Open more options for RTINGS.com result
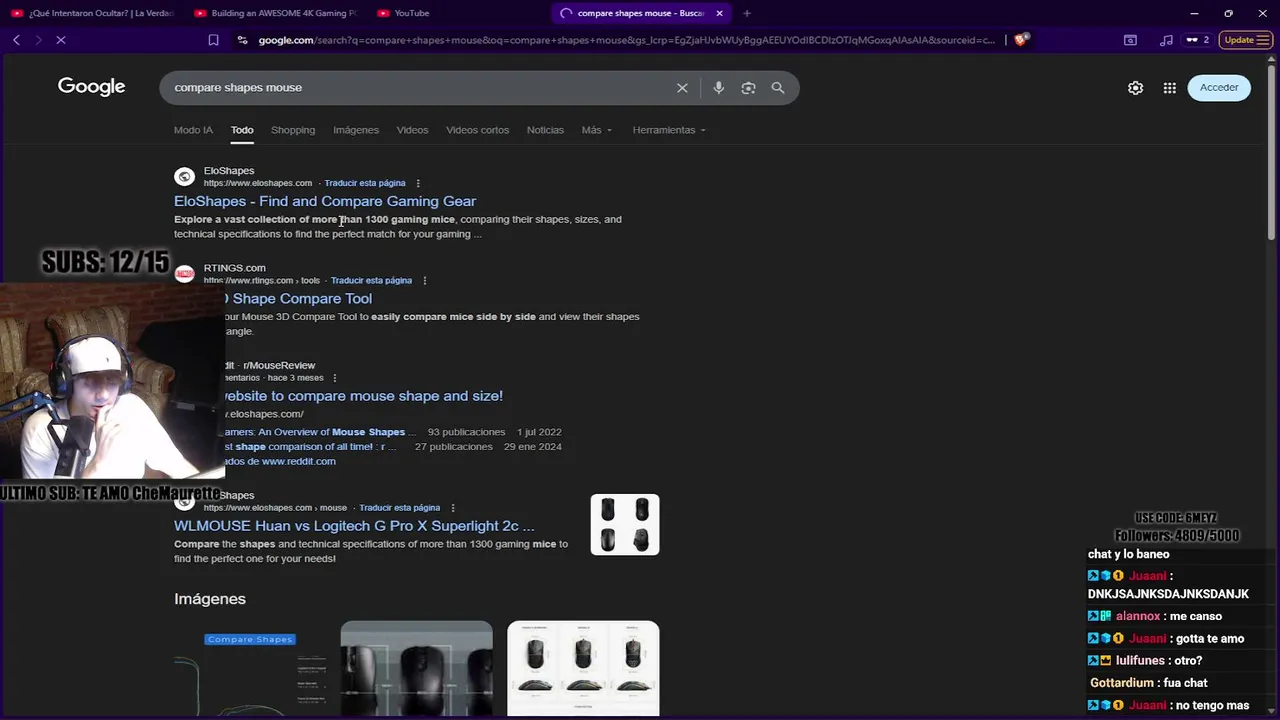The width and height of the screenshot is (1280, 720). tap(425, 280)
